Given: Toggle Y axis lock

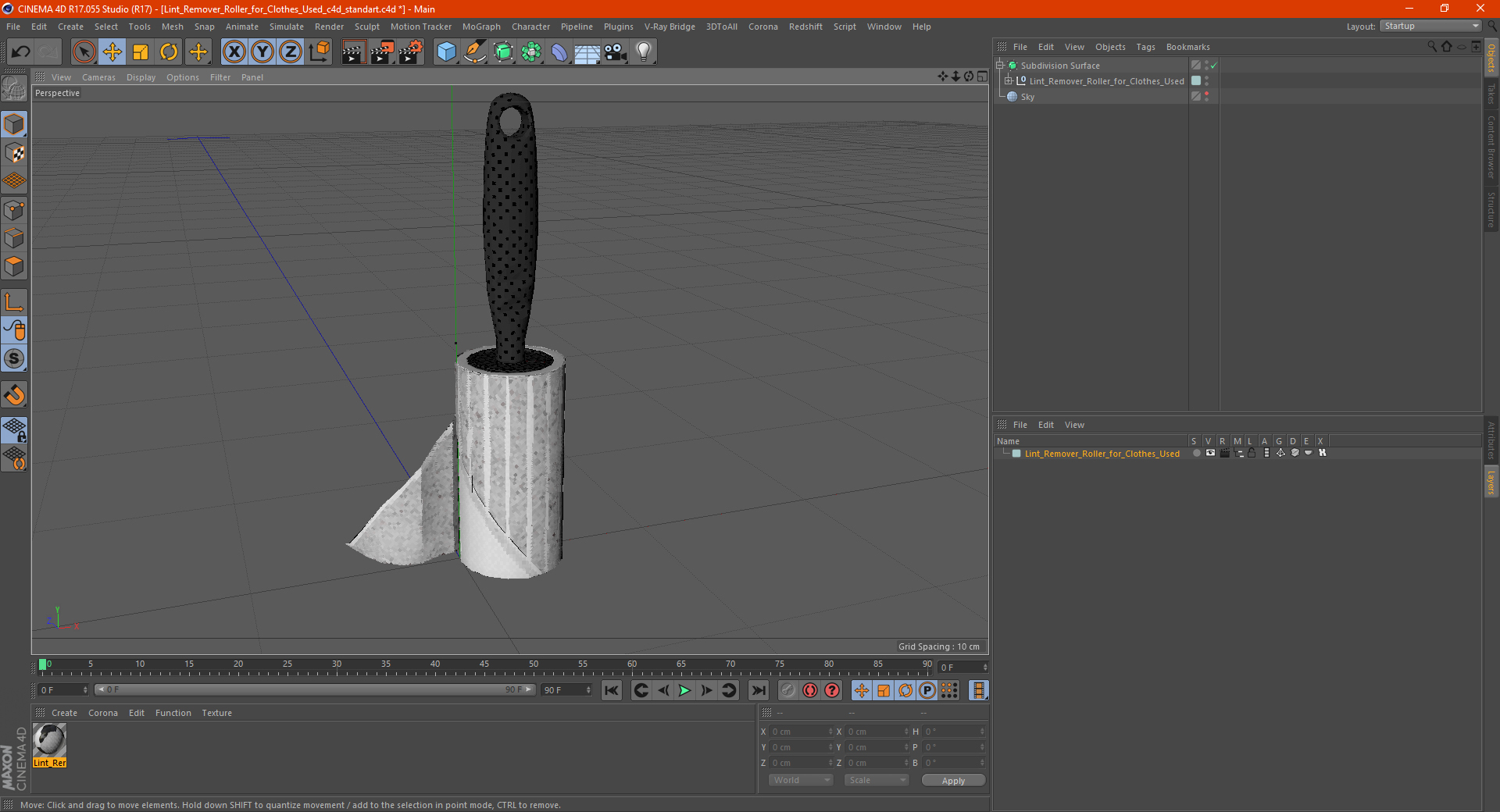Looking at the screenshot, I should (262, 52).
